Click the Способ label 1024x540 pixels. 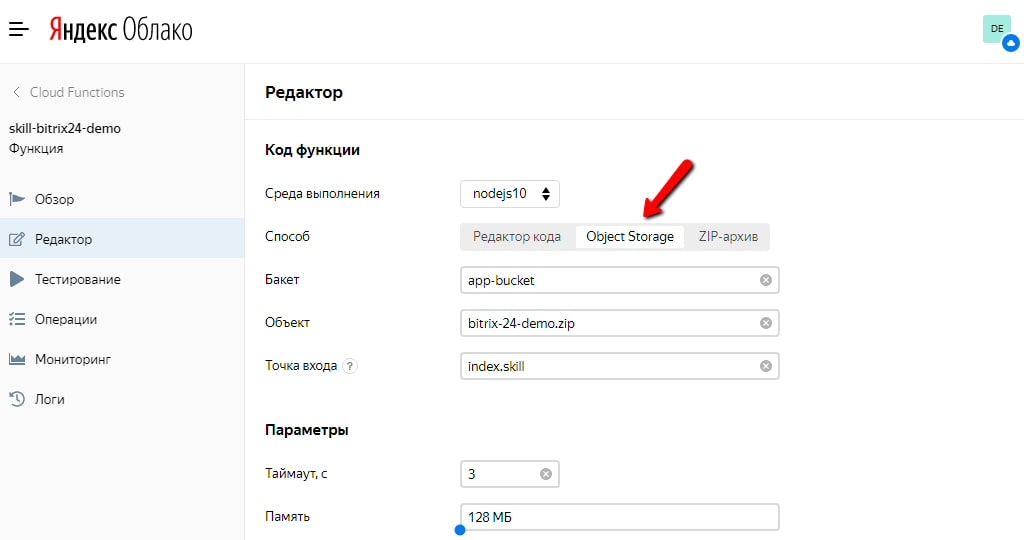pos(287,236)
